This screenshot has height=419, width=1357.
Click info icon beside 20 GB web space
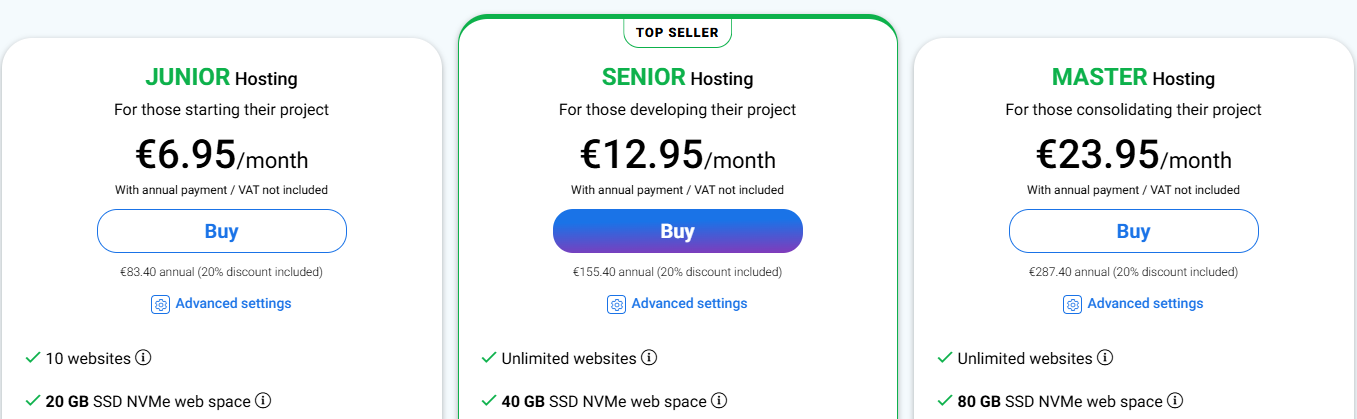[263, 401]
